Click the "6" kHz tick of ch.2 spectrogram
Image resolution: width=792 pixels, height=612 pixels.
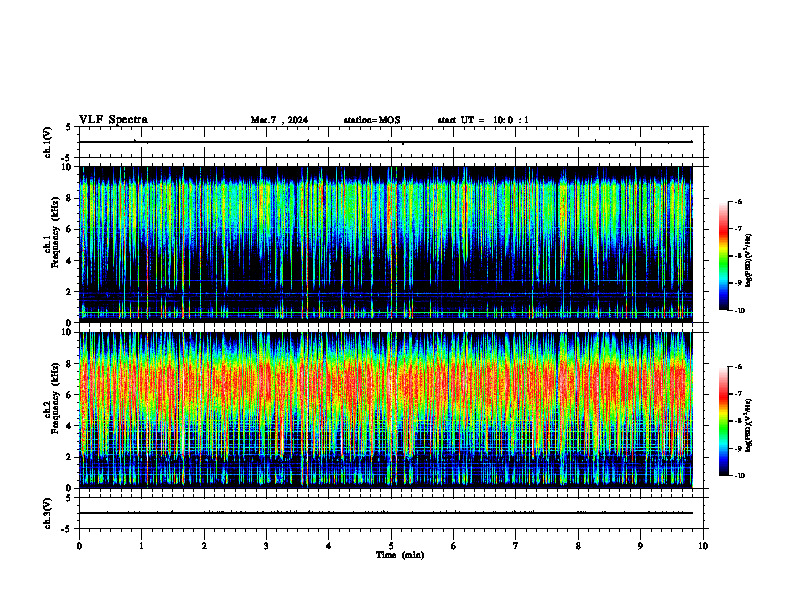click(x=70, y=395)
